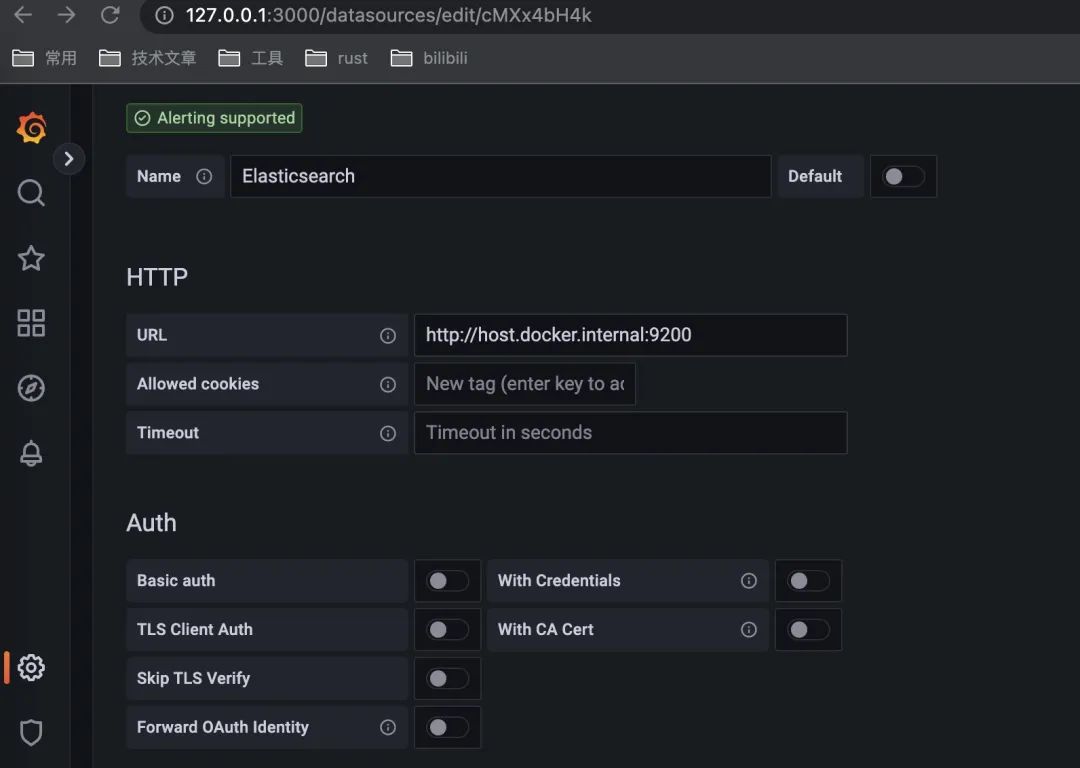Enable the TLS Client Auth toggle
The height and width of the screenshot is (768, 1080).
pyautogui.click(x=447, y=630)
